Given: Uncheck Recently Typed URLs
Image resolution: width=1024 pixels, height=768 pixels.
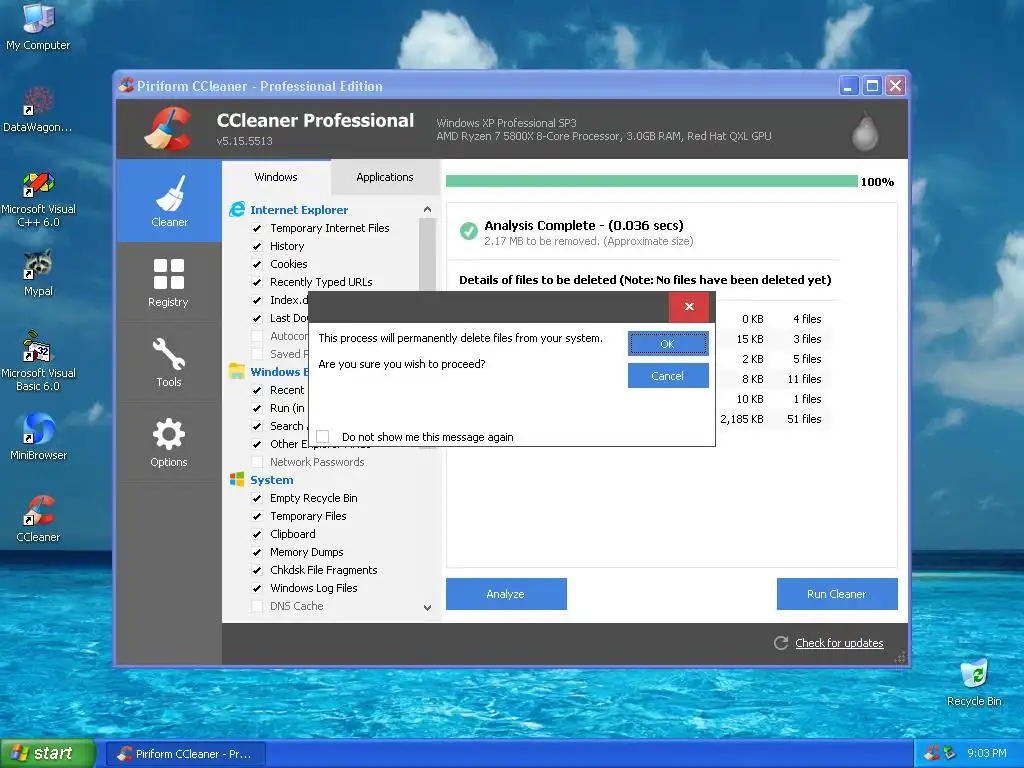Looking at the screenshot, I should tap(257, 282).
